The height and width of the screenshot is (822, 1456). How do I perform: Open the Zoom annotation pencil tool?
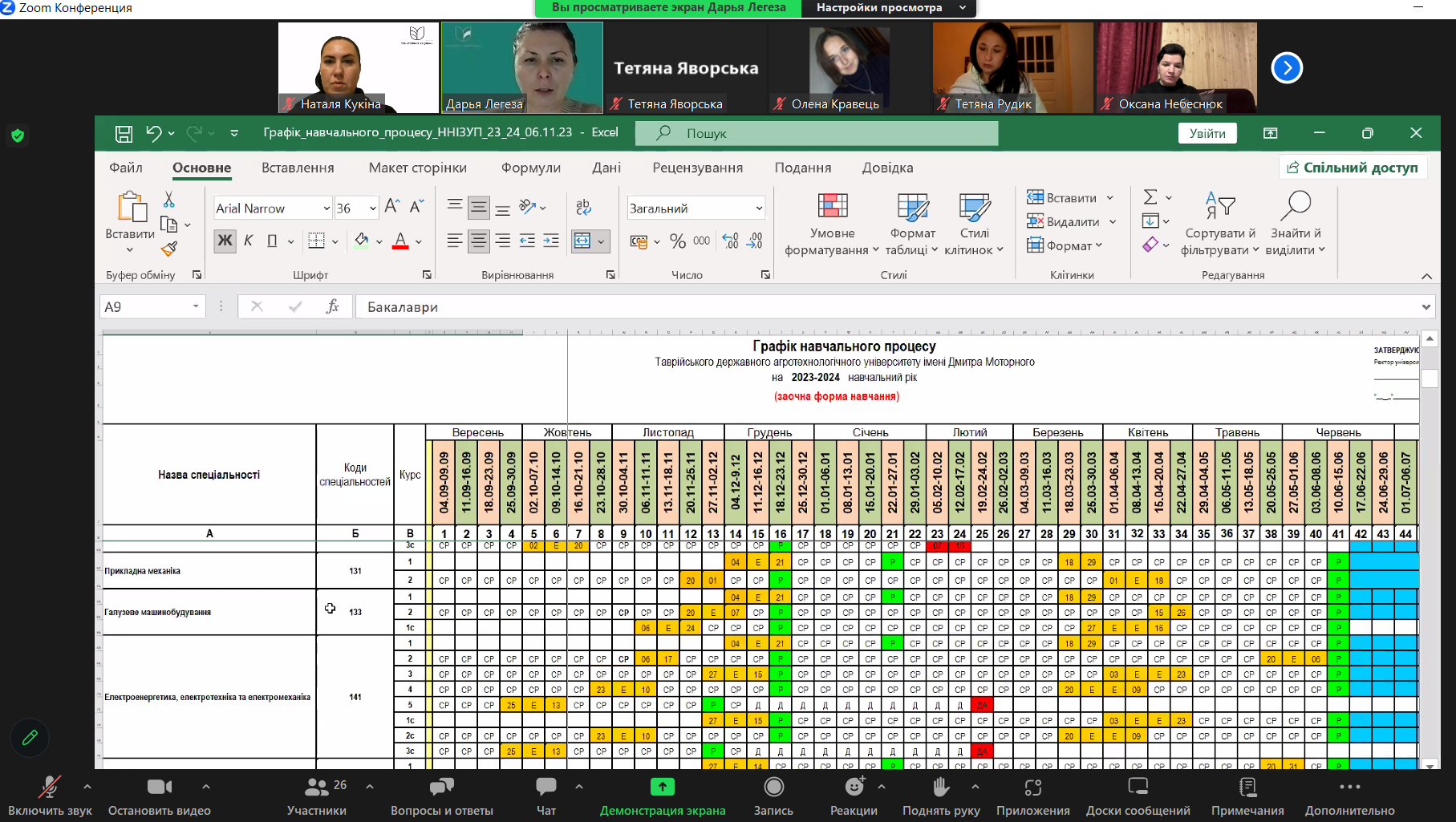pos(30,737)
